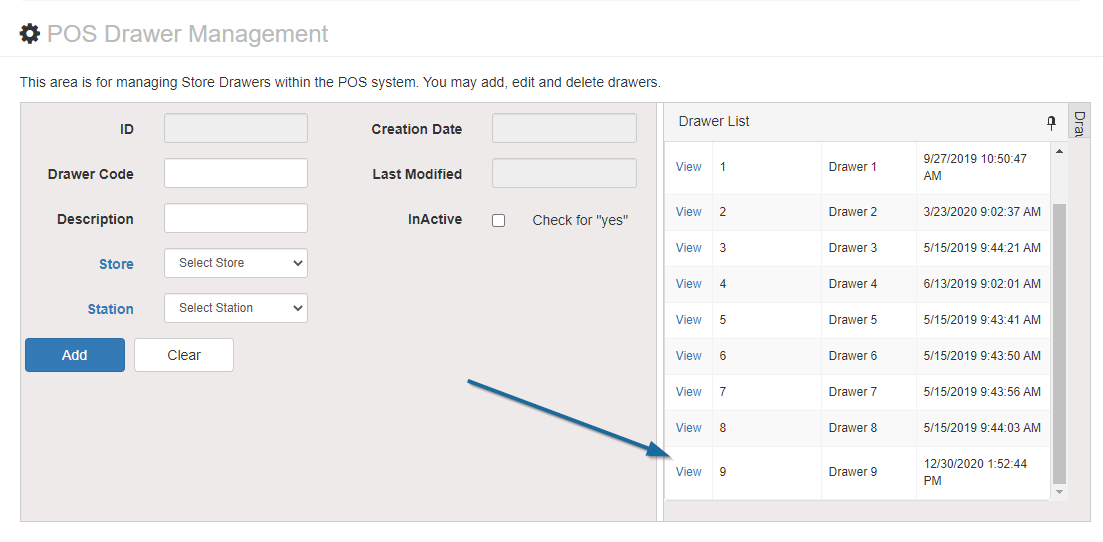The height and width of the screenshot is (542, 1103).
Task: View the Drawer 3 record
Action: click(x=689, y=248)
